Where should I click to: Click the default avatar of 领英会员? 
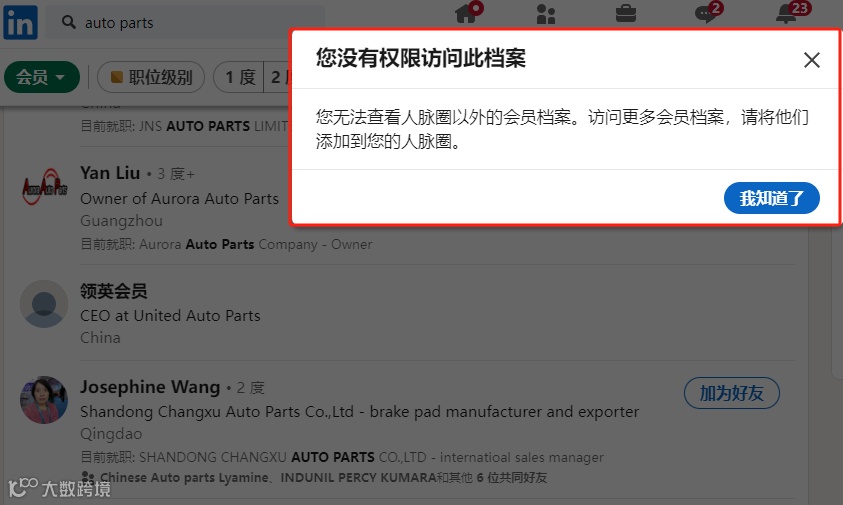pos(44,304)
